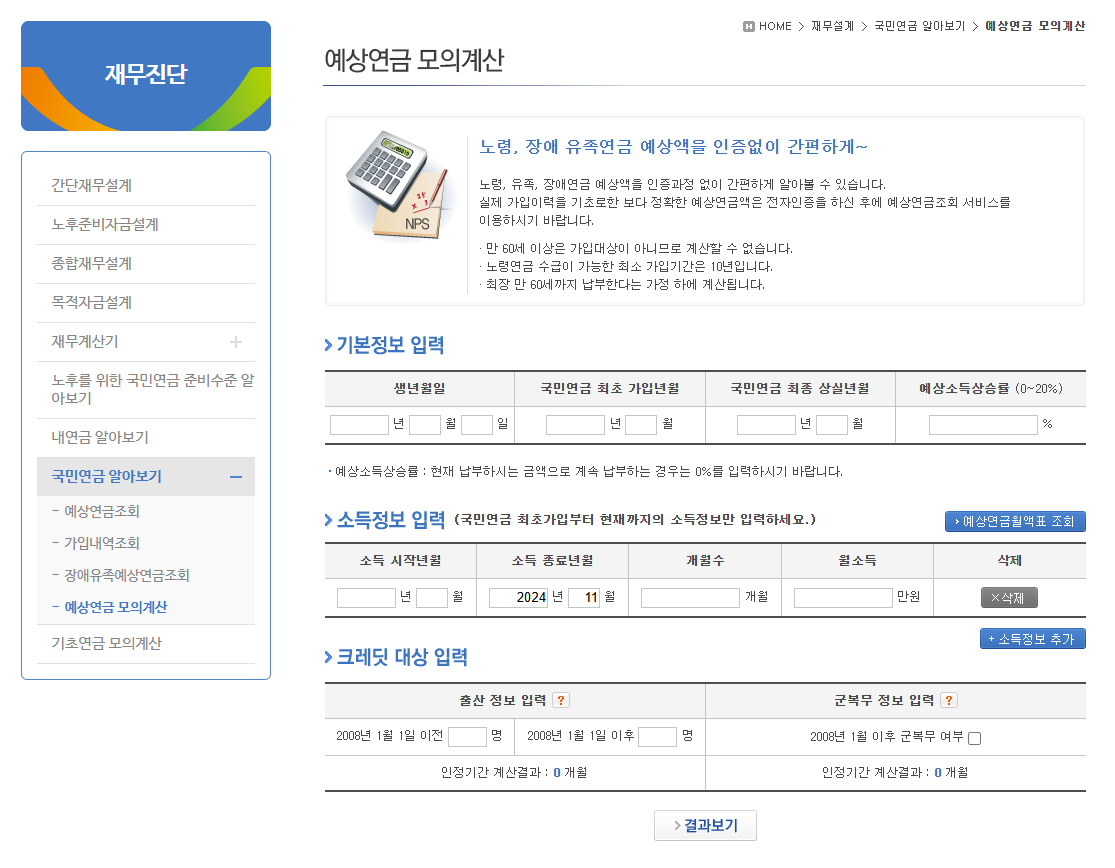The height and width of the screenshot is (868, 1115).
Task: Click the help icon beside 출산 정보 입력
Action: pos(561,700)
